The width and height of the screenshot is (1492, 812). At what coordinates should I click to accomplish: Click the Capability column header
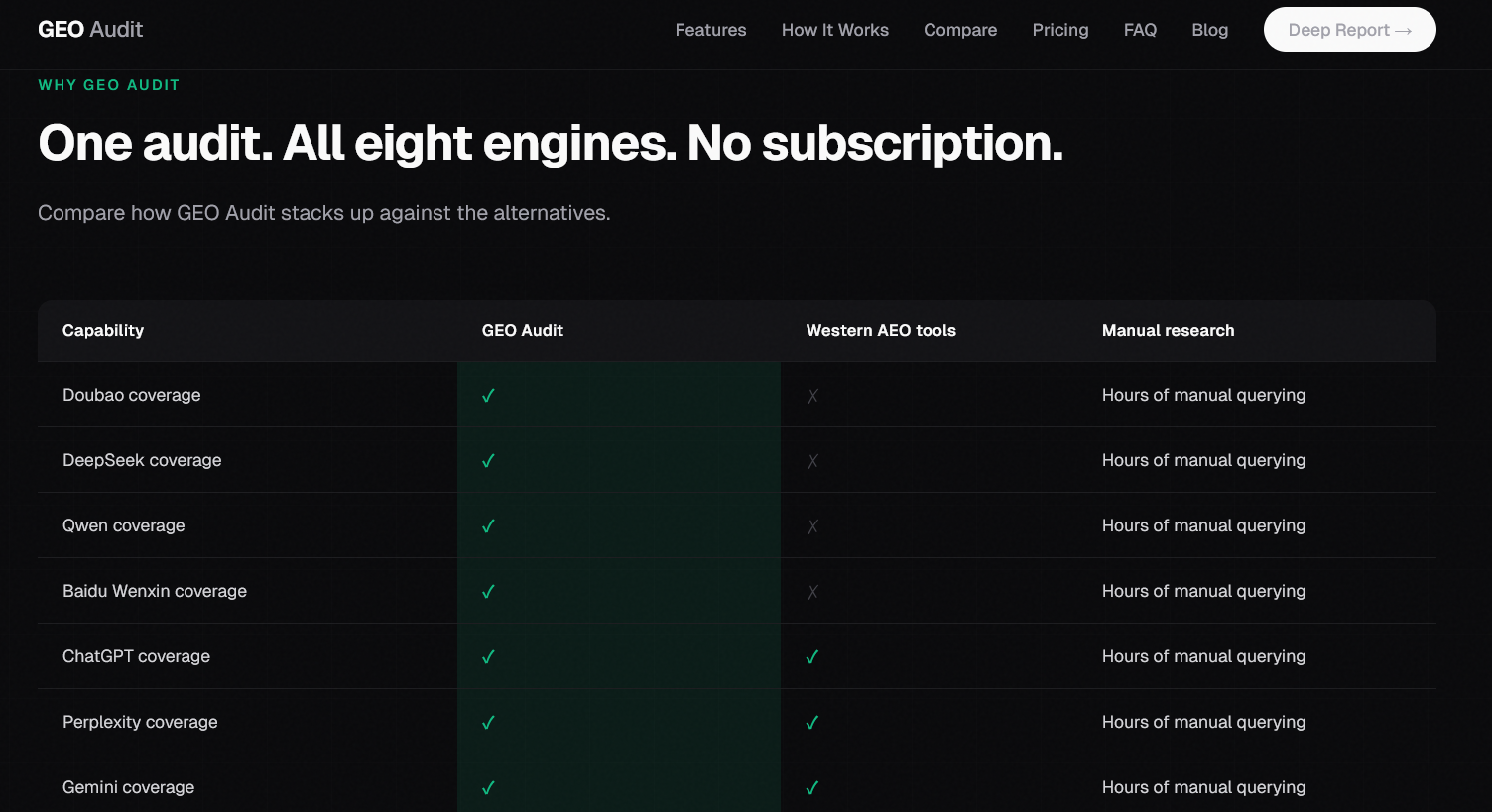click(103, 331)
